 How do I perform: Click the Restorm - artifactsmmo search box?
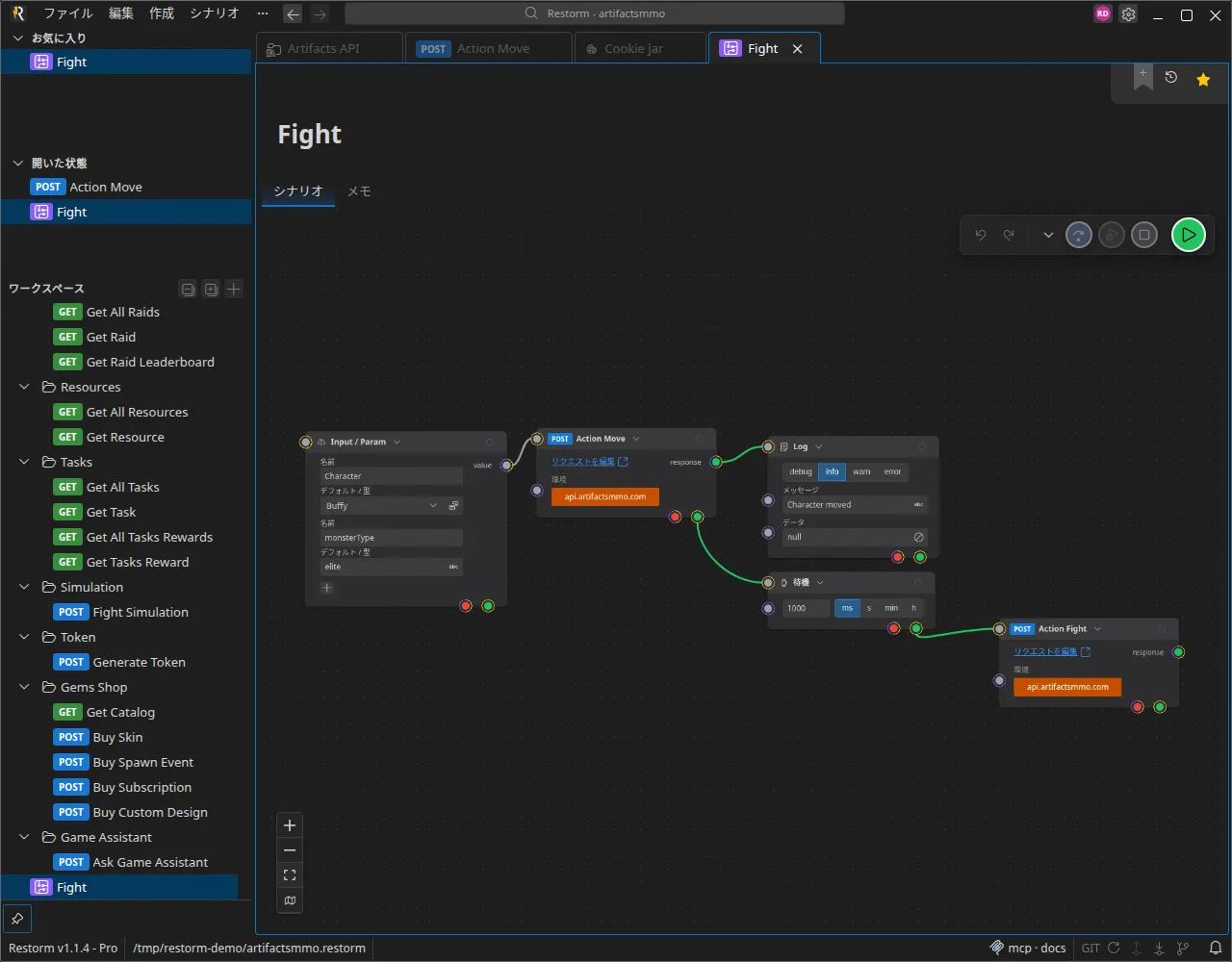(595, 13)
